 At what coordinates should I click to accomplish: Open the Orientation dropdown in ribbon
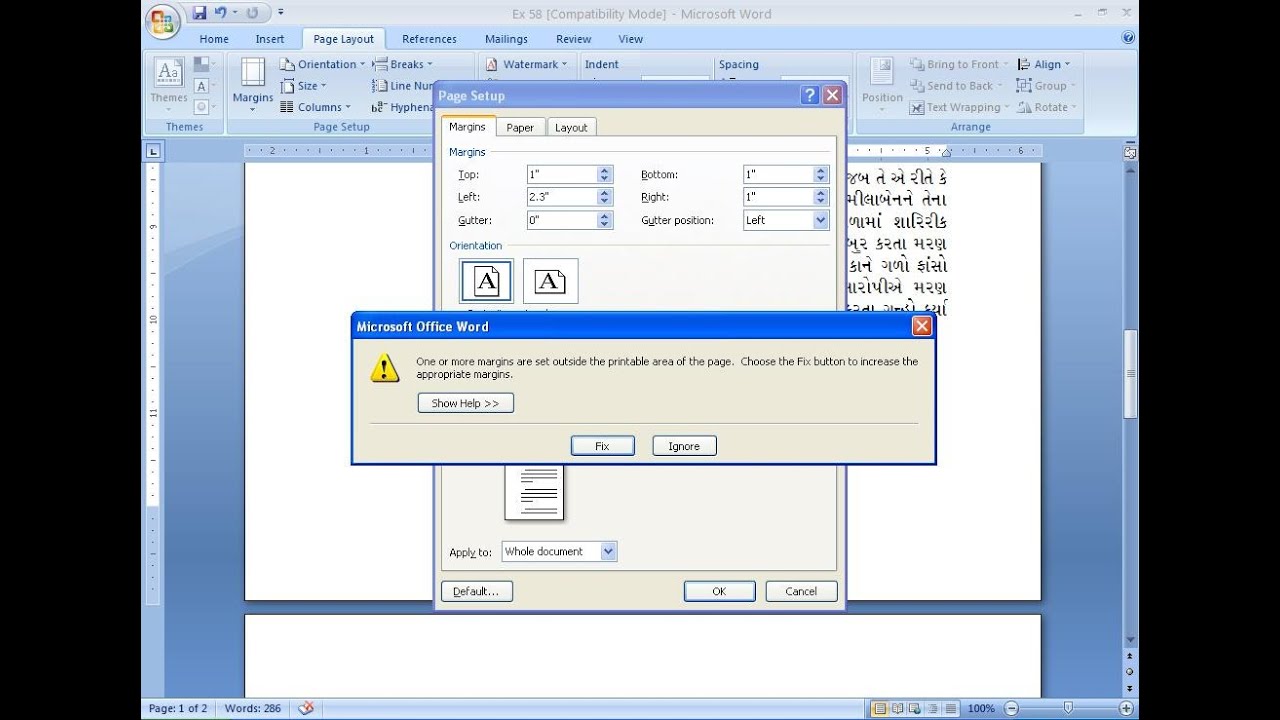[322, 64]
